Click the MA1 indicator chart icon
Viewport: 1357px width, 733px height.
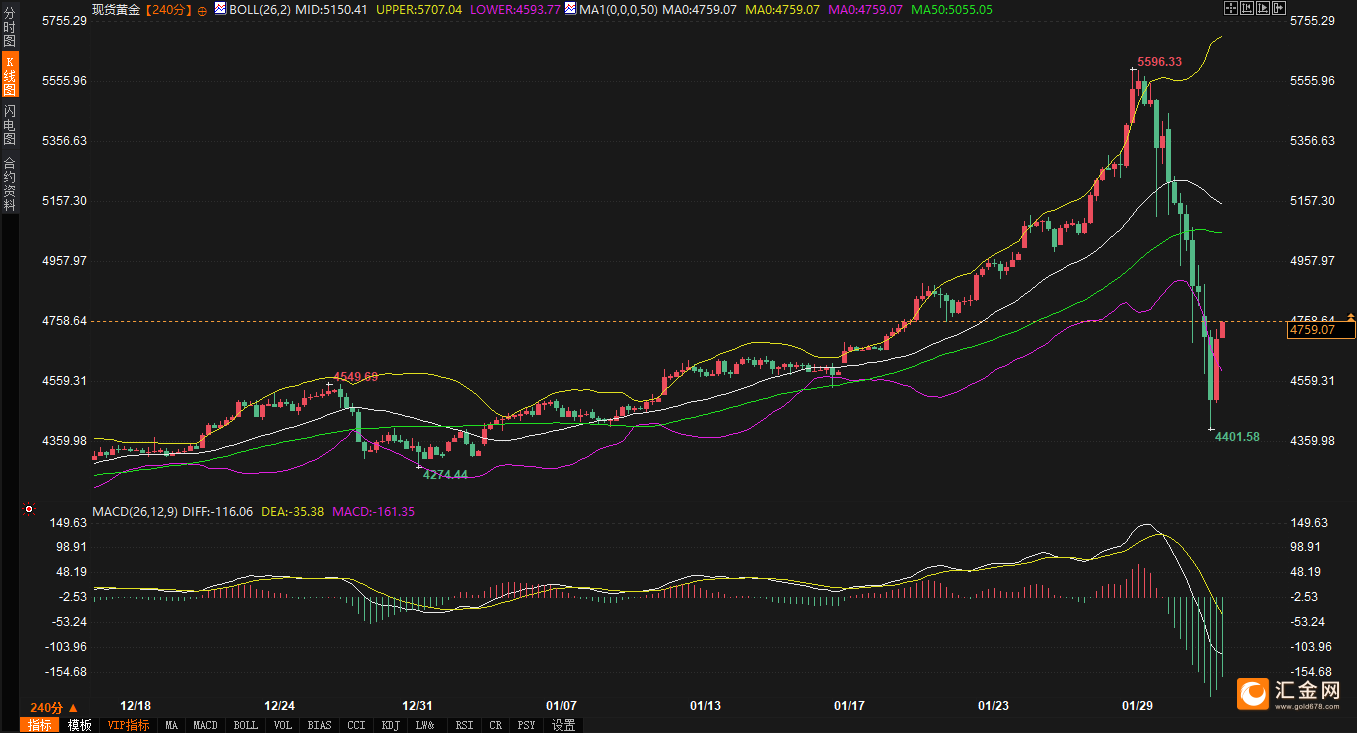tap(570, 9)
